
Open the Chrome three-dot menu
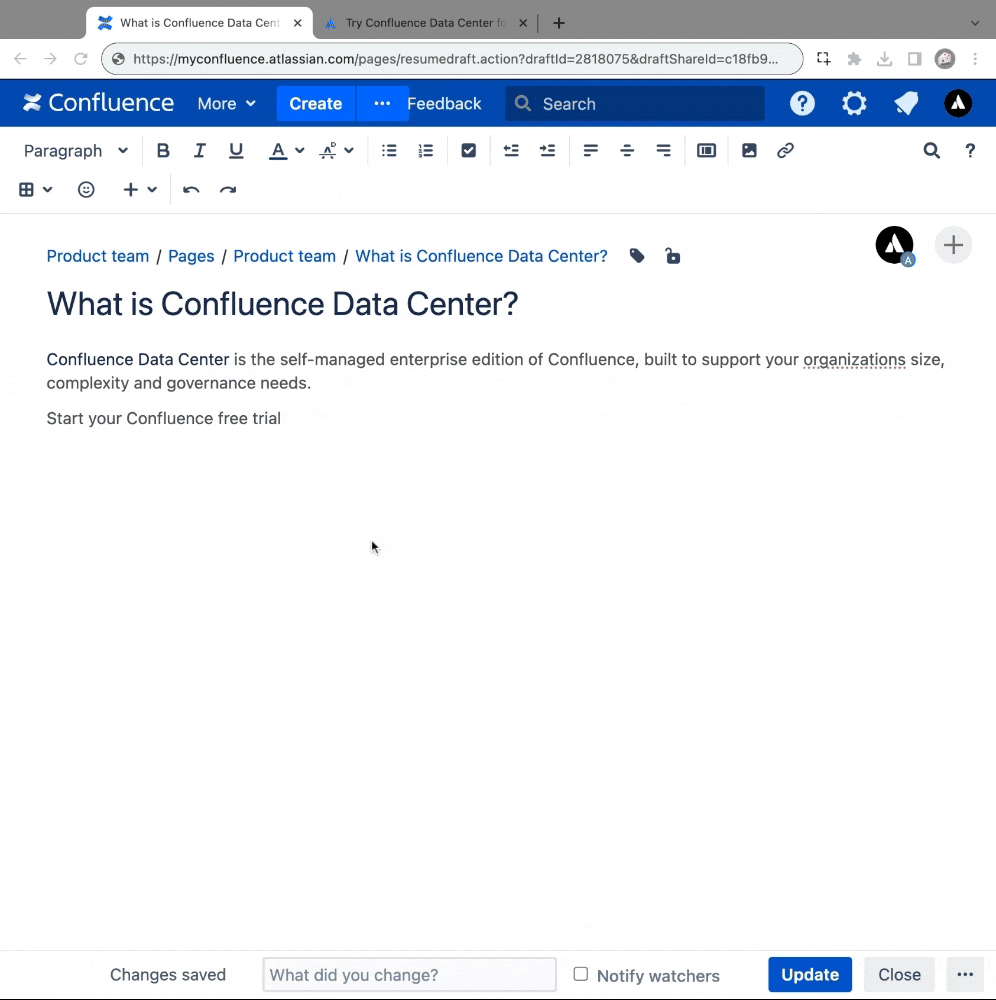(x=975, y=59)
